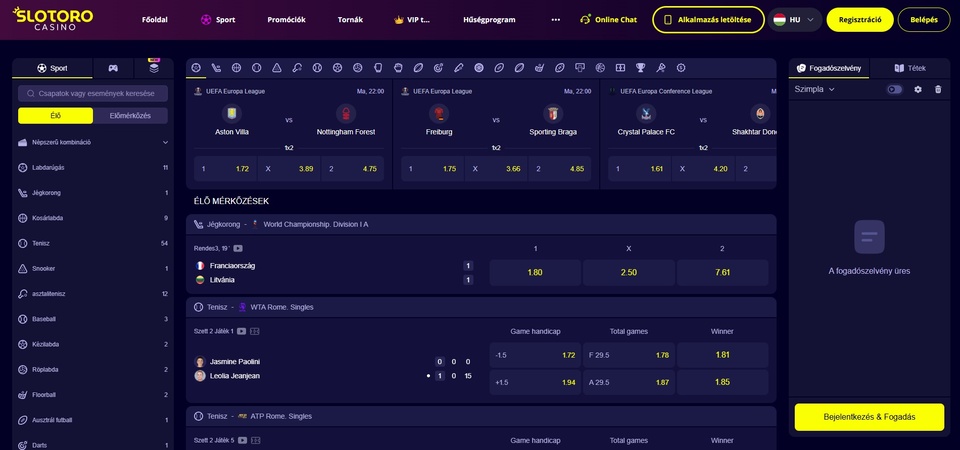The image size is (960, 450).
Task: Open Ausztrál futball in sidebar list
Action: tap(93, 420)
